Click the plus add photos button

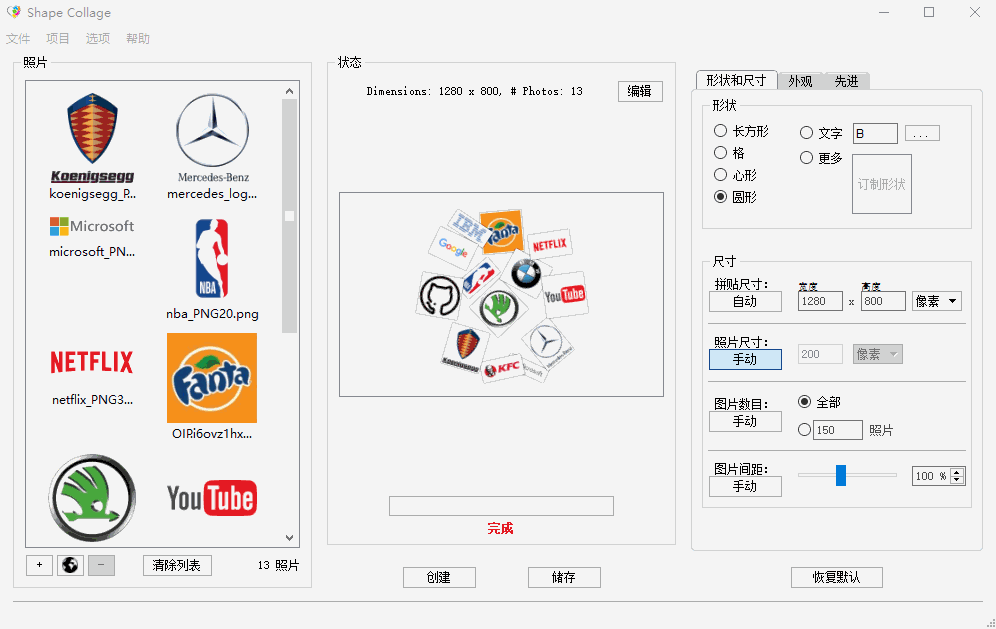tap(39, 565)
